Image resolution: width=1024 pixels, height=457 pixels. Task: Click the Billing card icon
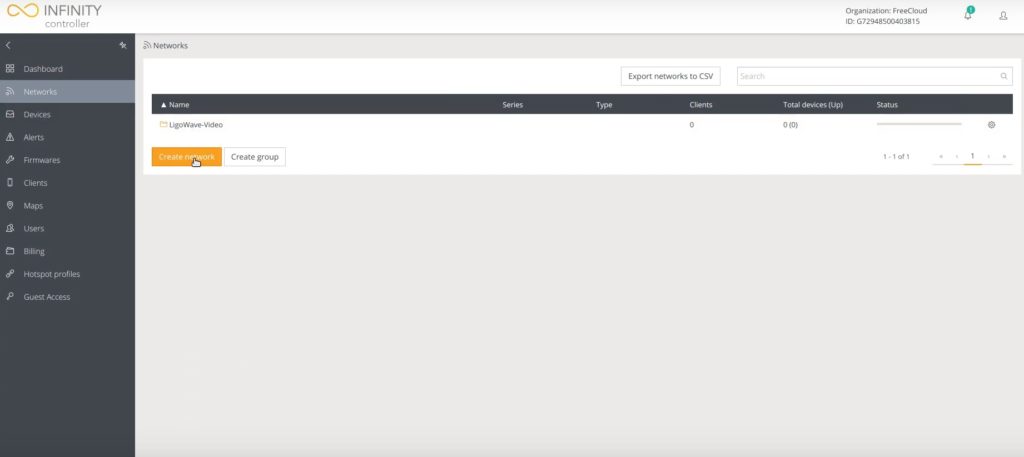coord(10,251)
